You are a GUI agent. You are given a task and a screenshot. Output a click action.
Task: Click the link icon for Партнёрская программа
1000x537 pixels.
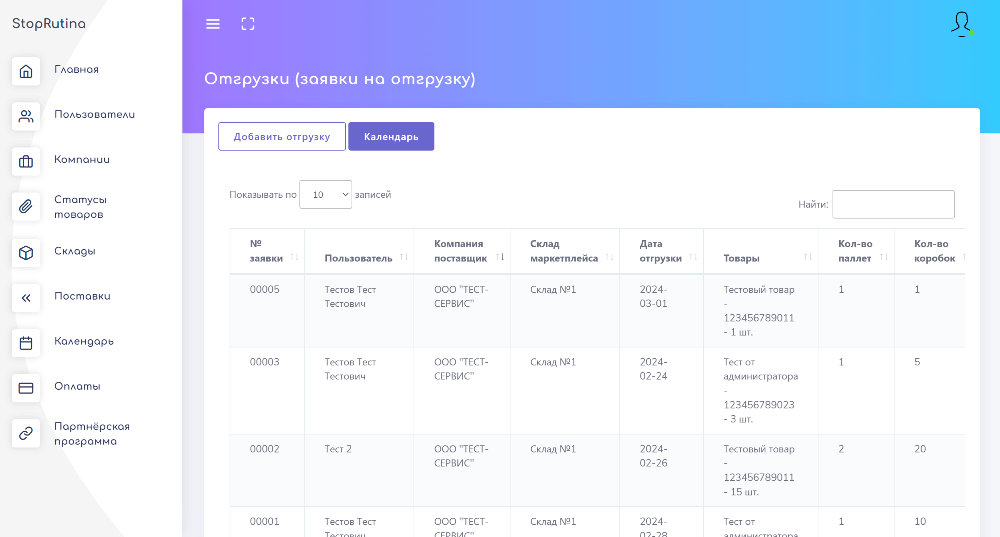[x=26, y=434]
